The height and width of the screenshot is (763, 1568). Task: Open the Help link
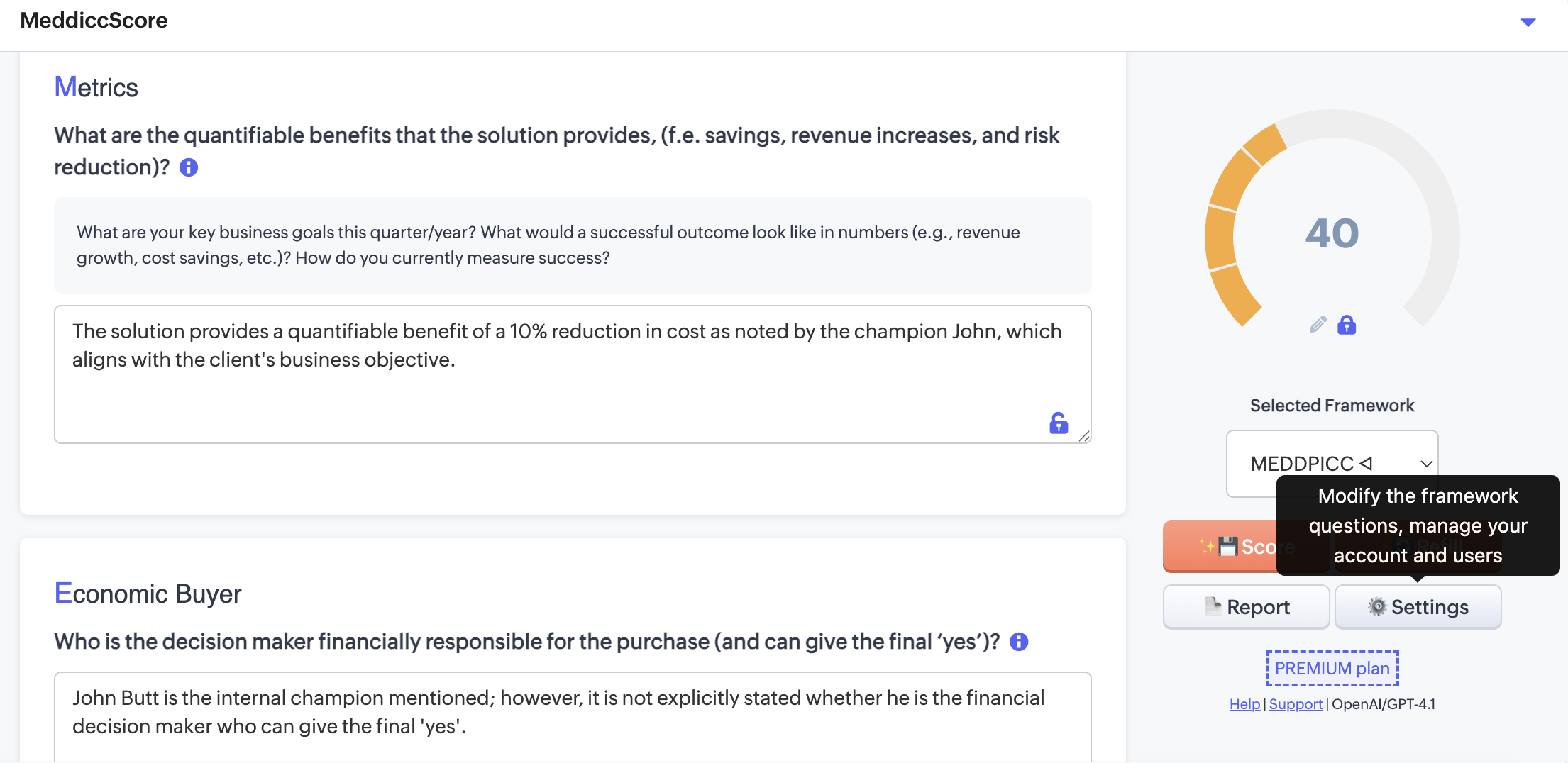[x=1244, y=704]
